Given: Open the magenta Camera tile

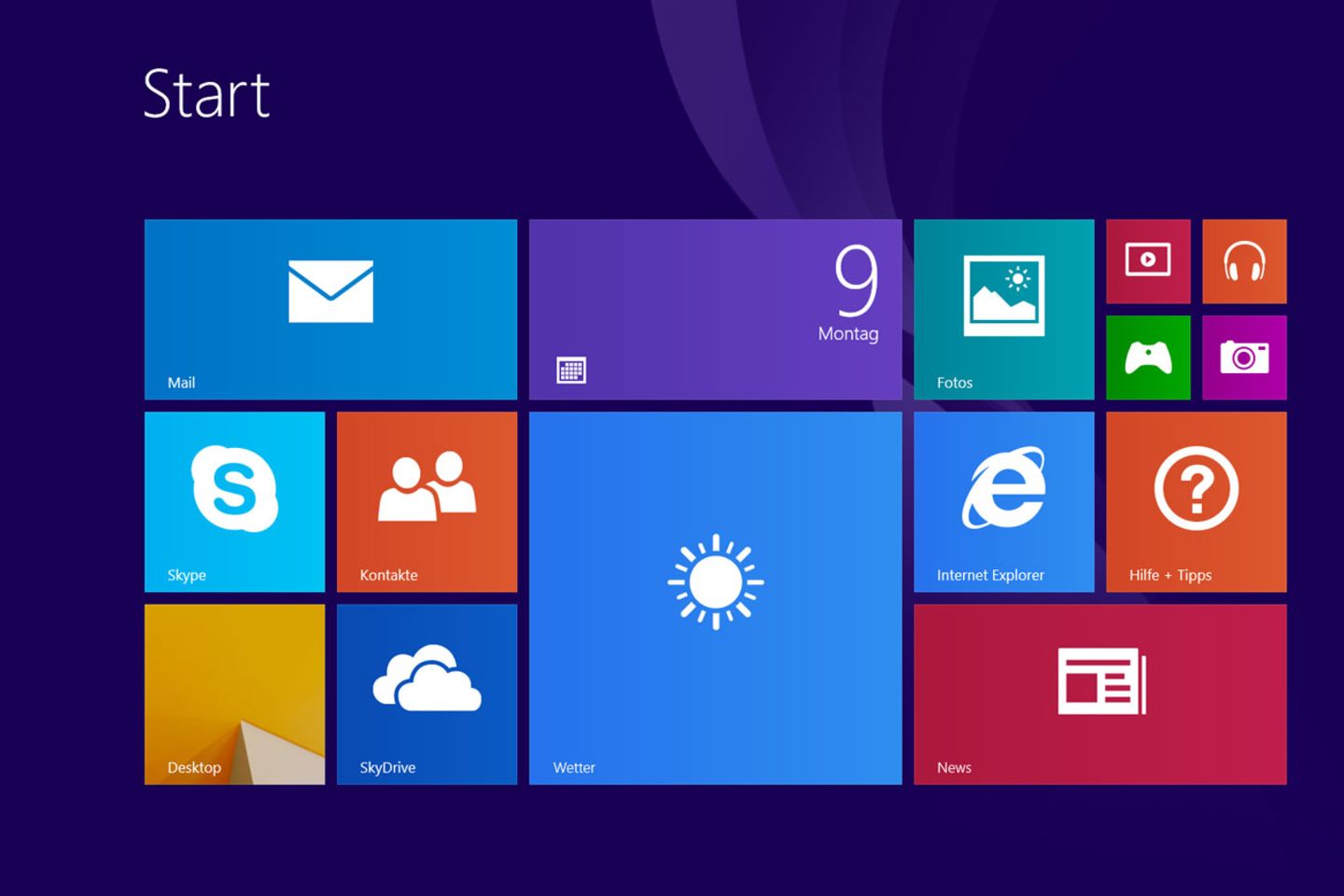Looking at the screenshot, I should click(1244, 357).
